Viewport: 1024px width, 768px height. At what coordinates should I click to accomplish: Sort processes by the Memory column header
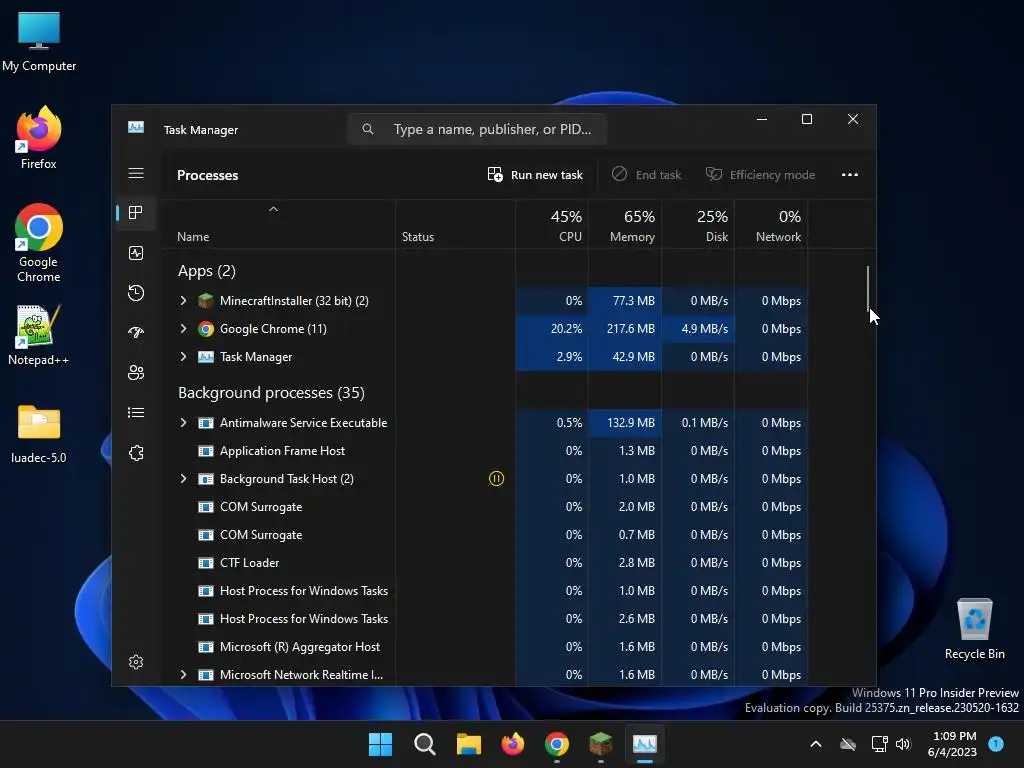click(625, 225)
